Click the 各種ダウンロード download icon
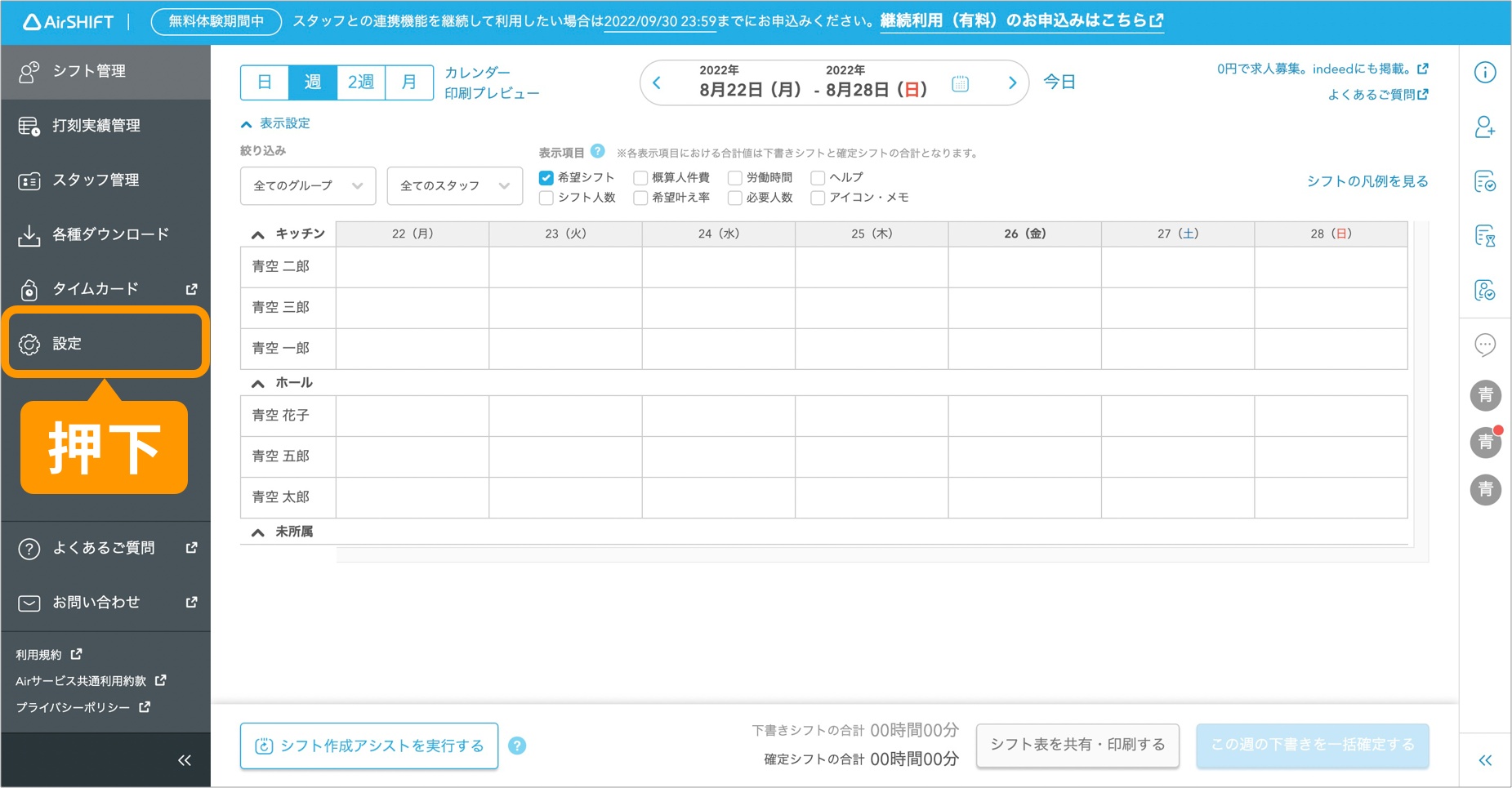Image resolution: width=1512 pixels, height=788 pixels. pos(29,234)
